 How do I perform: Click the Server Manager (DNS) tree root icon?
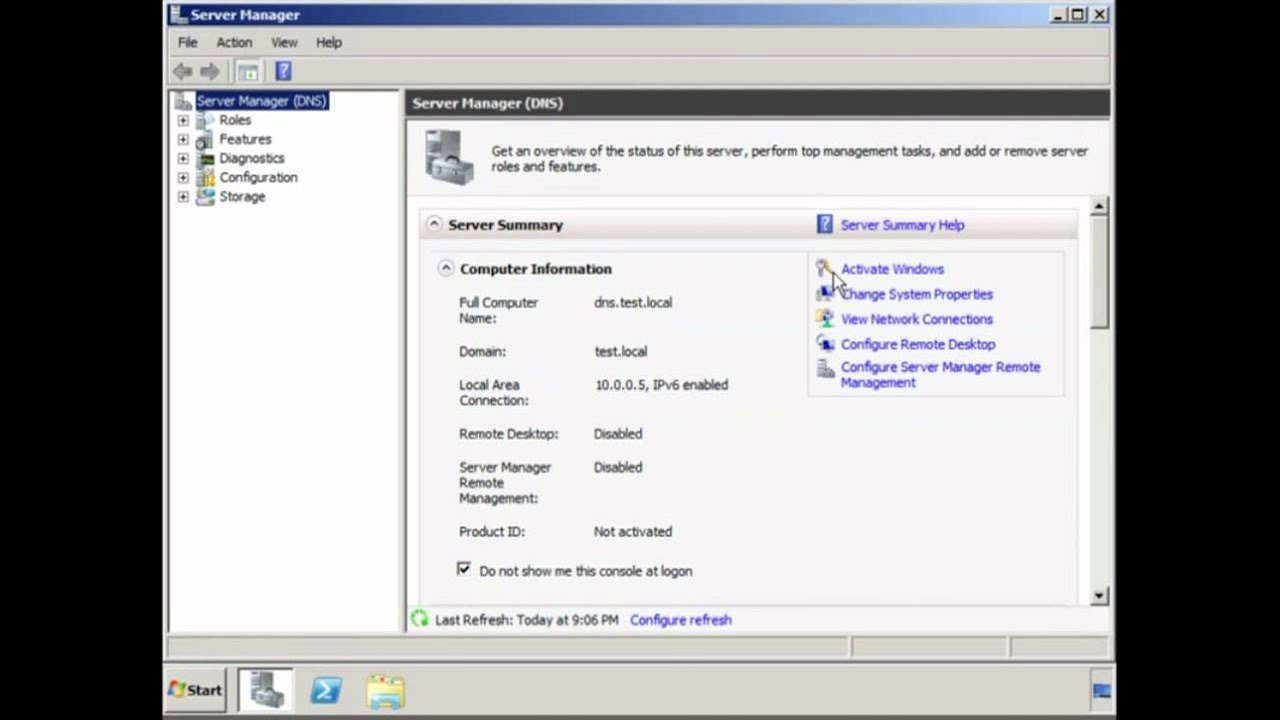[183, 101]
